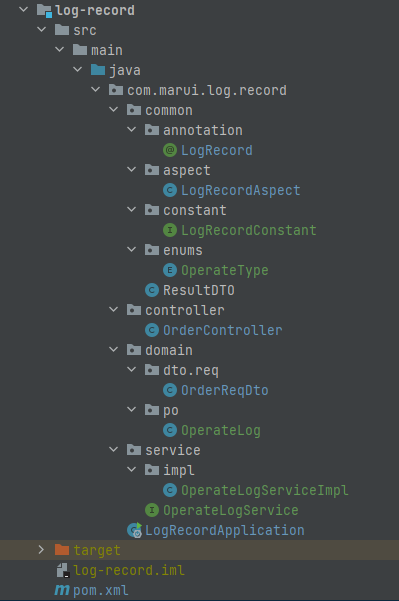399x601 pixels.
Task: Collapse the log-record module node
Action: click(x=24, y=9)
